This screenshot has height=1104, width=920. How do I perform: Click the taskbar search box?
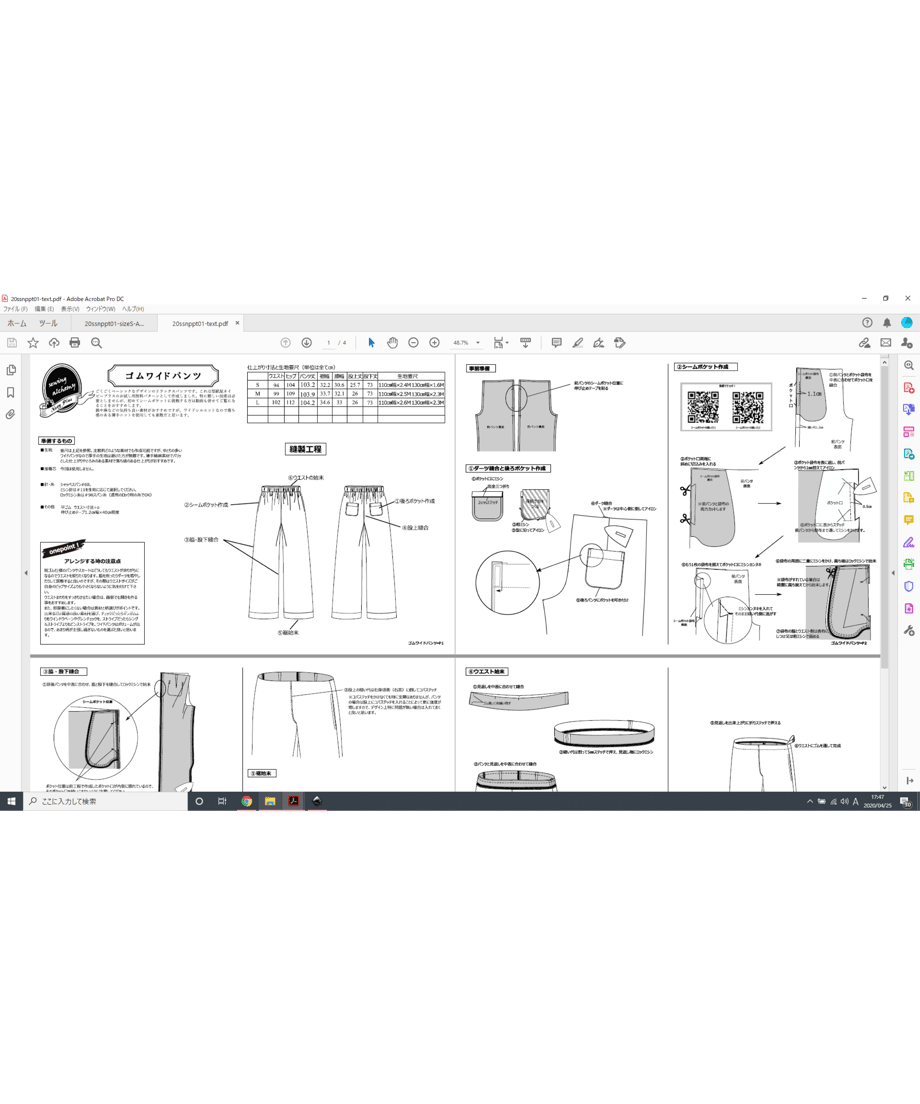[x=106, y=801]
